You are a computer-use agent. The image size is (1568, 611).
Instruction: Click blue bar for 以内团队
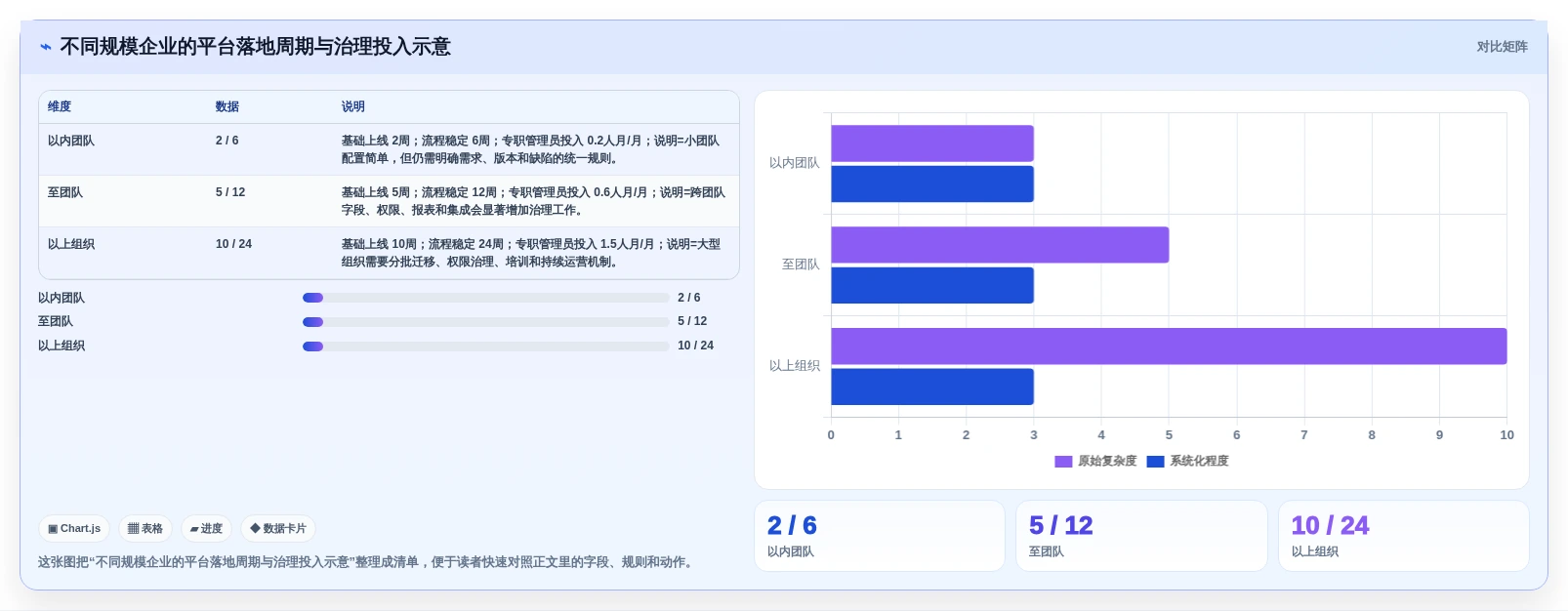(x=932, y=184)
